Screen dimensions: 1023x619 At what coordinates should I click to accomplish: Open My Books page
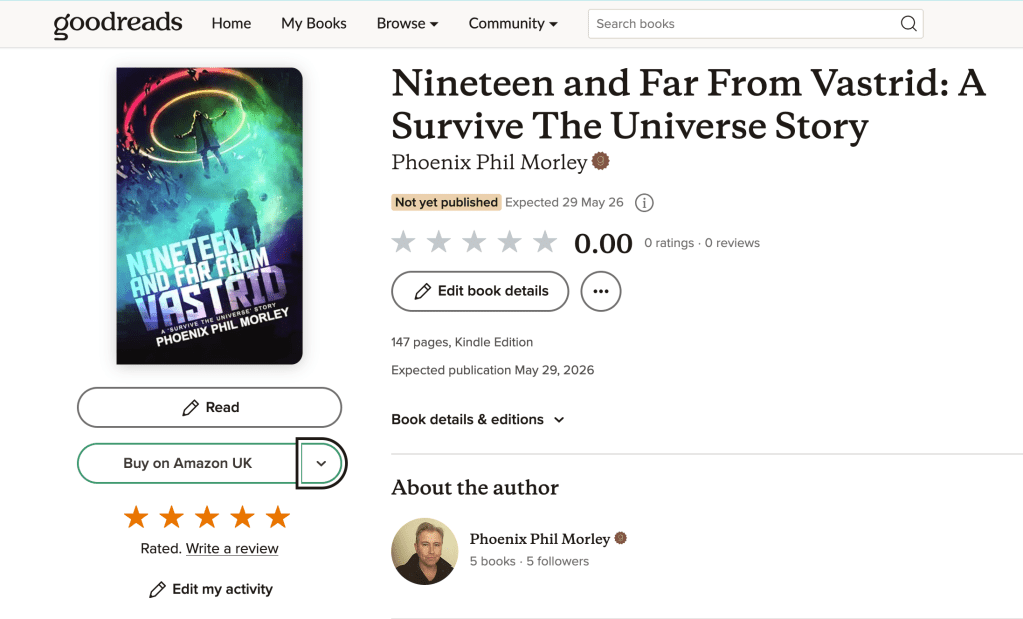(x=314, y=23)
